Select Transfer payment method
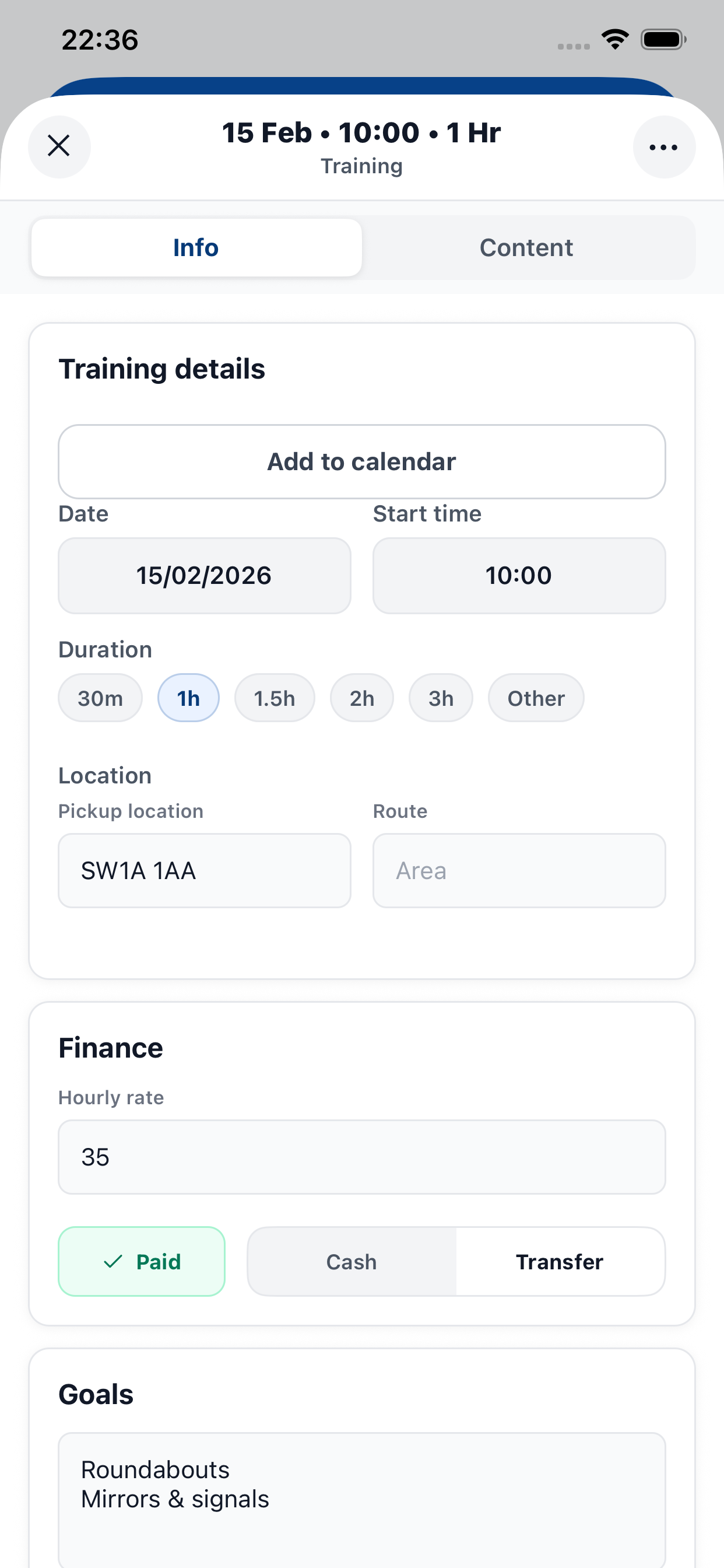The image size is (724, 1568). point(559,1261)
